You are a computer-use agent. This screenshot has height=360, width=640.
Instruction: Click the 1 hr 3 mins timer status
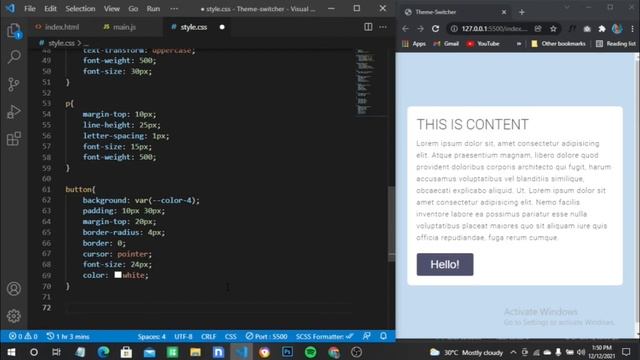coord(68,336)
